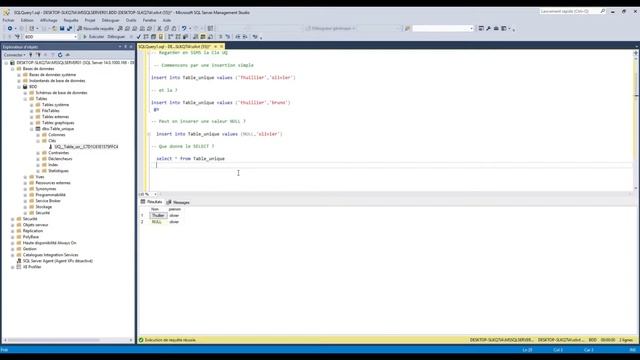Click the comment selection icon in SQL toolbar

[220, 37]
